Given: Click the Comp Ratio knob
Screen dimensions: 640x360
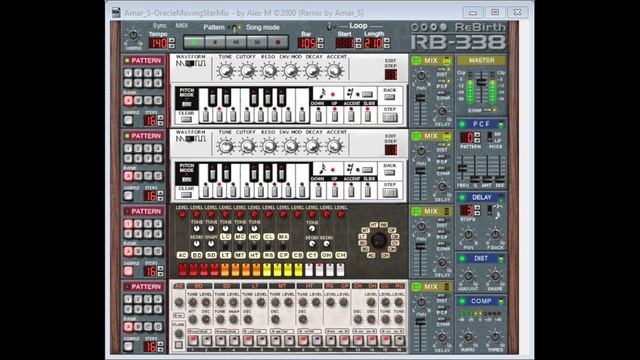Looking at the screenshot, I should coord(468,337).
